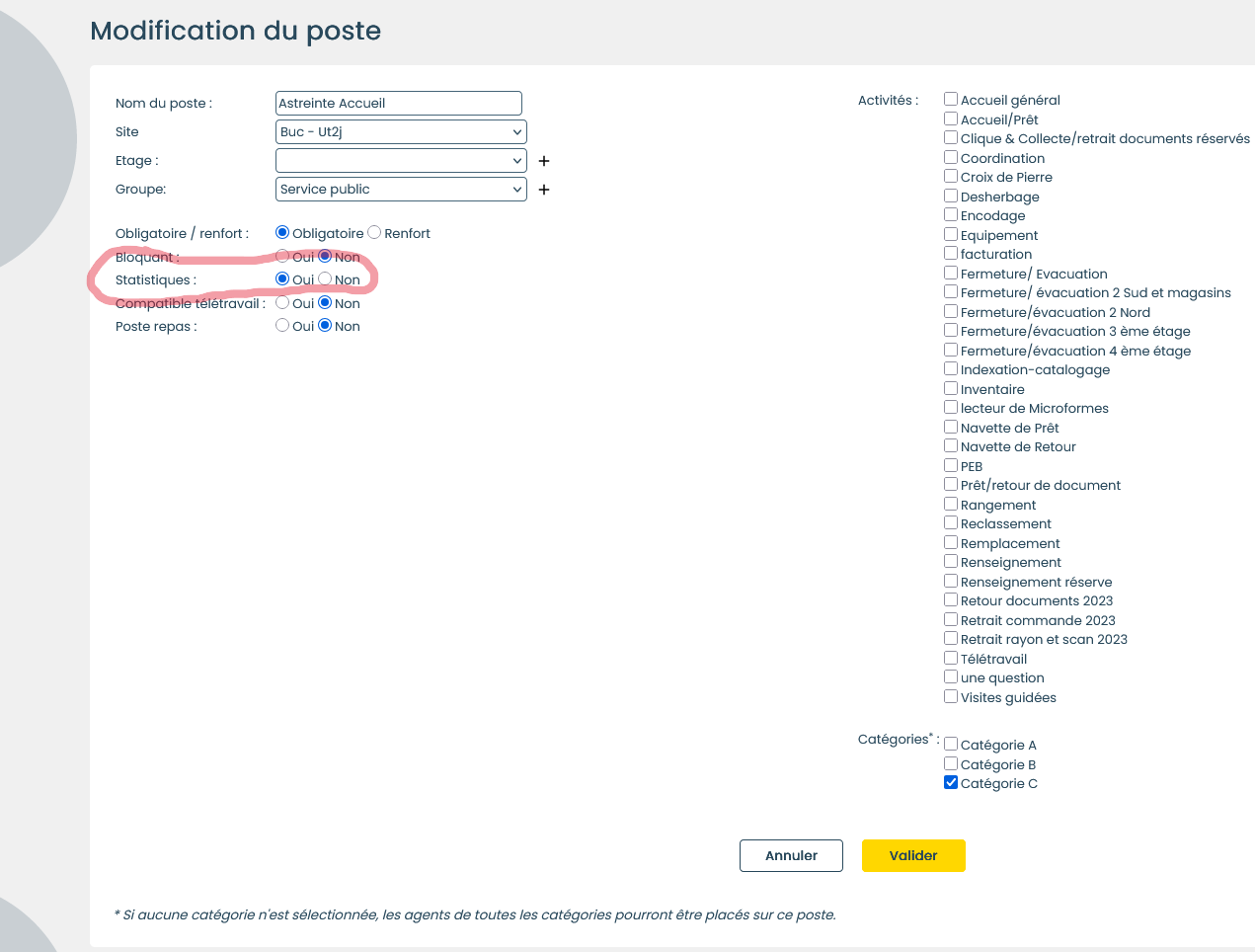Check the Catégorie A checkbox

point(951,745)
